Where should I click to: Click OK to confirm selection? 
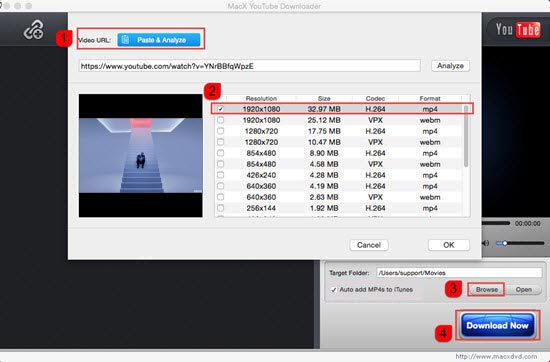coord(449,245)
